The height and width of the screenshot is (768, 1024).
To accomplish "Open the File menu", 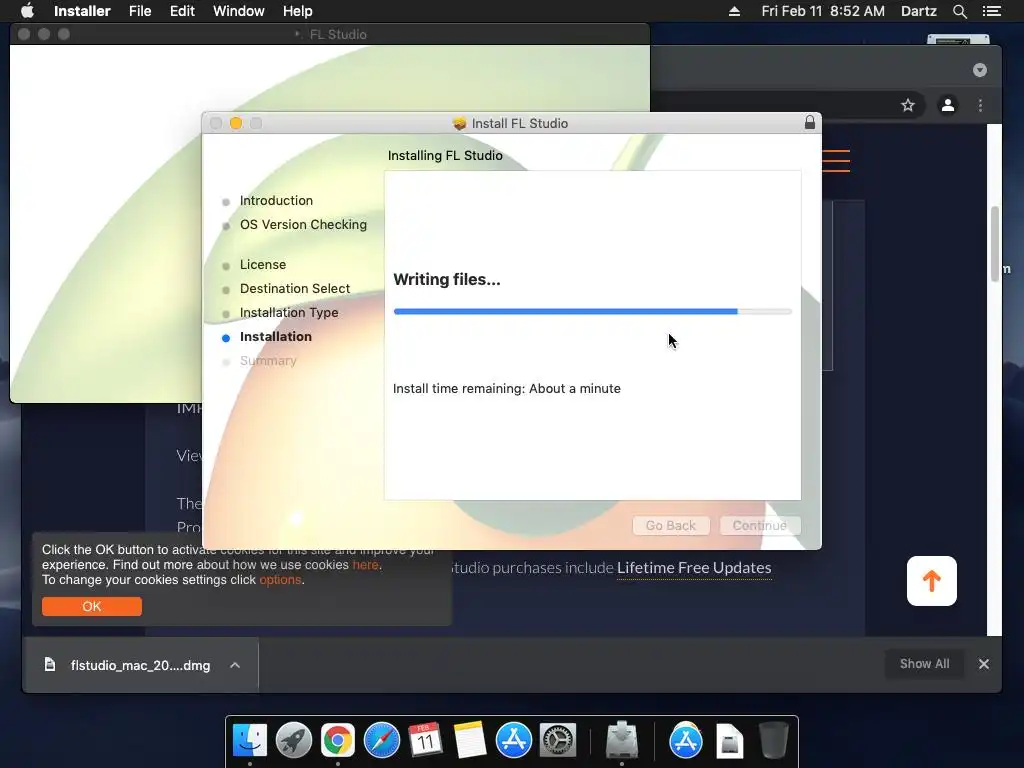I will click(x=140, y=11).
